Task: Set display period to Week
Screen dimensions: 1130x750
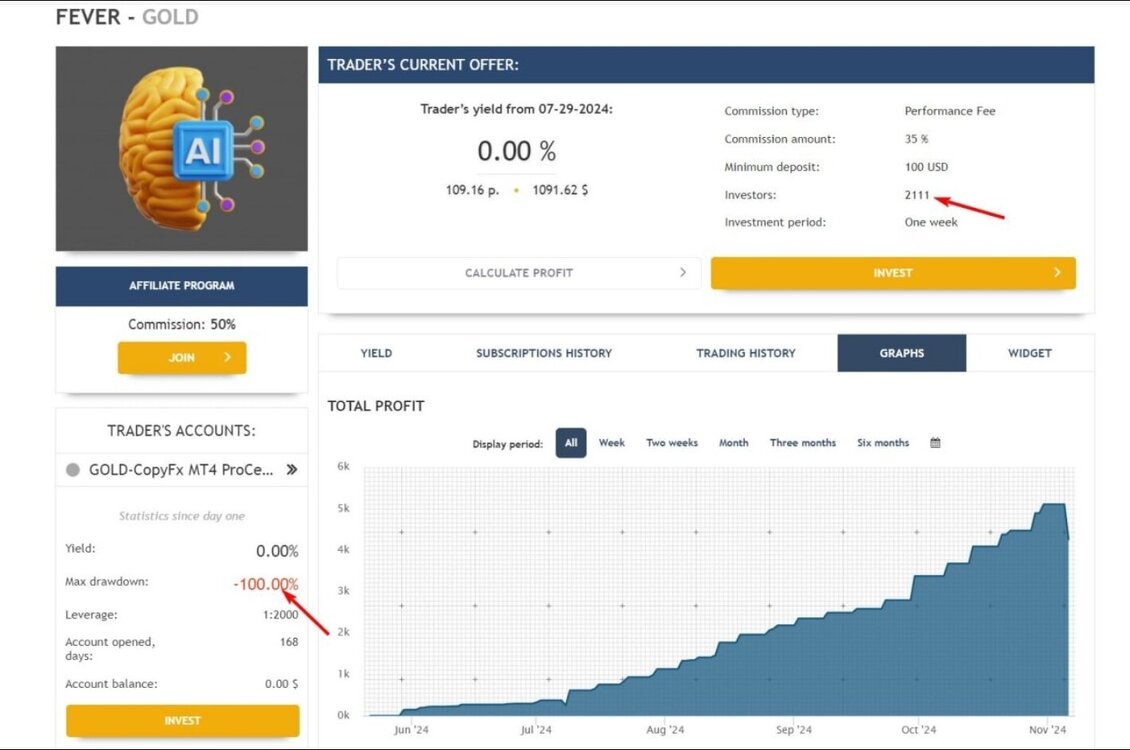Action: [611, 443]
